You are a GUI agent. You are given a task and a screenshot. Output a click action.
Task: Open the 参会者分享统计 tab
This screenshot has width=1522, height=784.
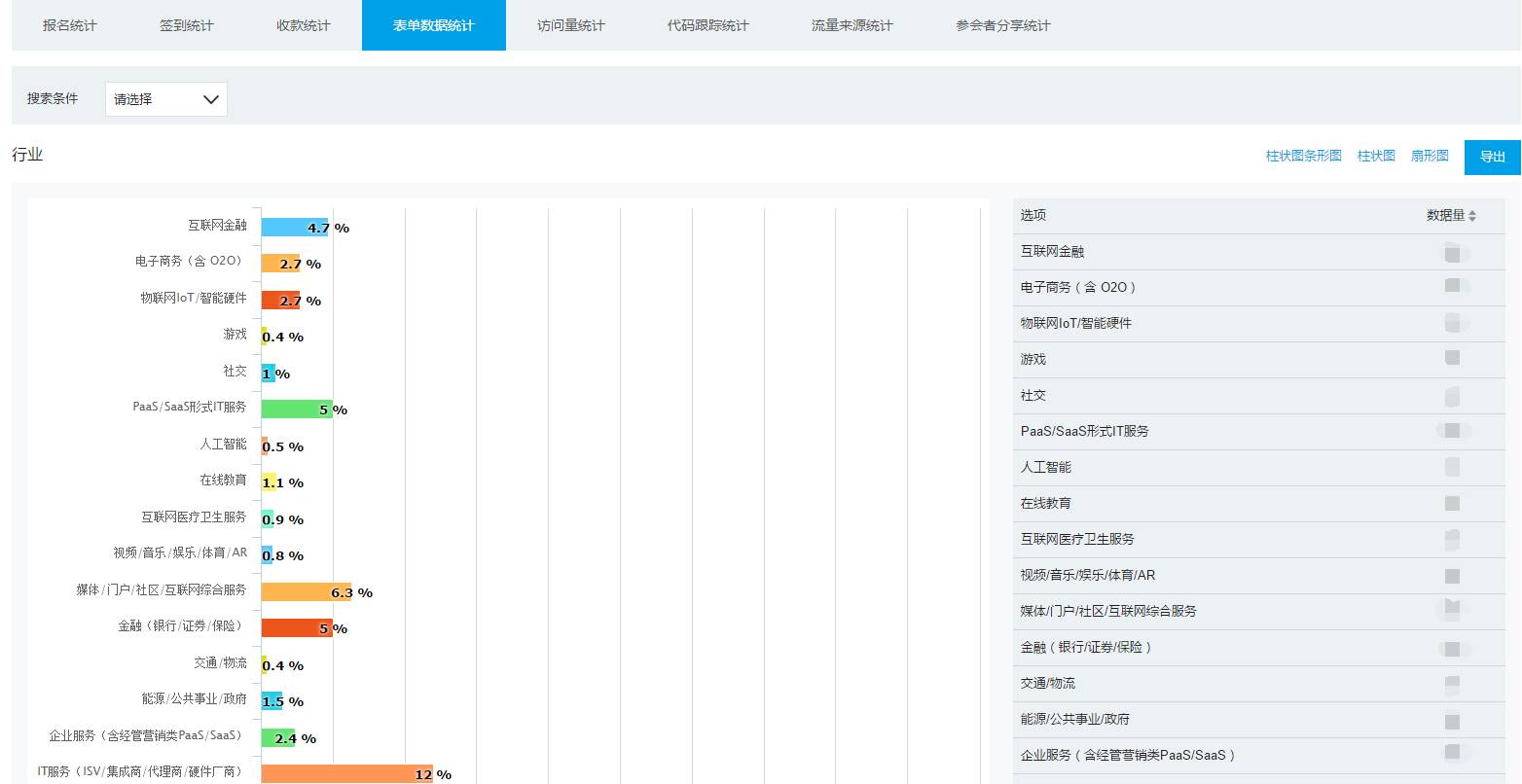(x=1003, y=25)
